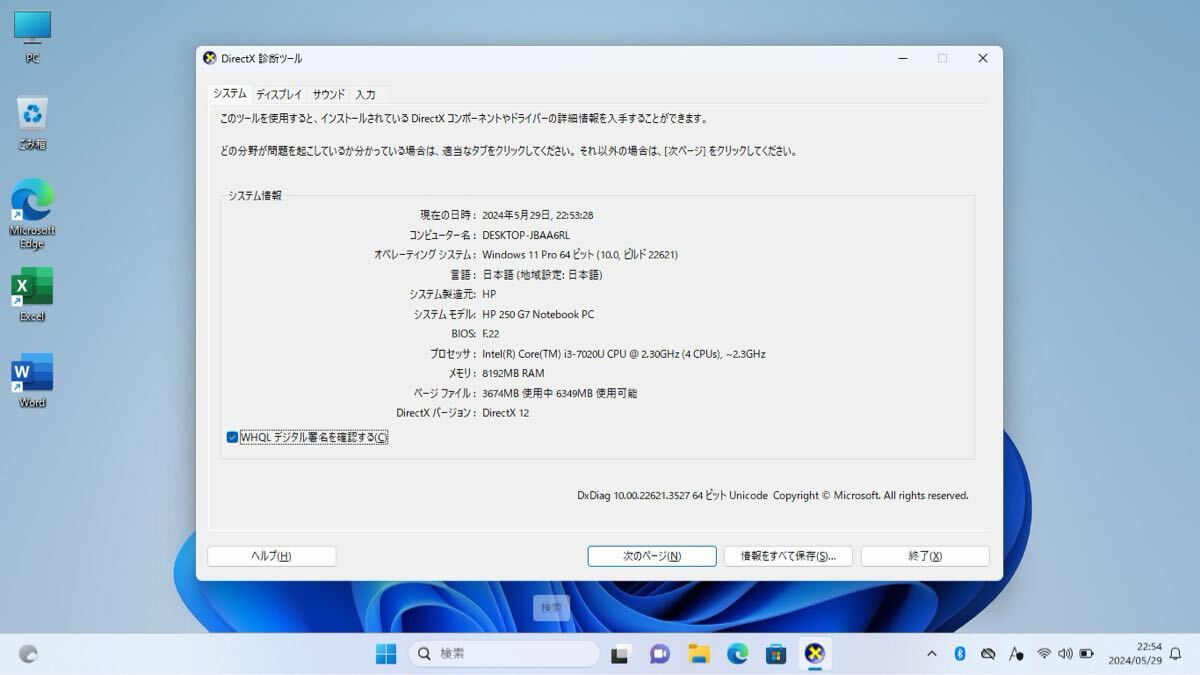Switch to the 入力 tab
This screenshot has width=1200, height=675.
tap(366, 94)
